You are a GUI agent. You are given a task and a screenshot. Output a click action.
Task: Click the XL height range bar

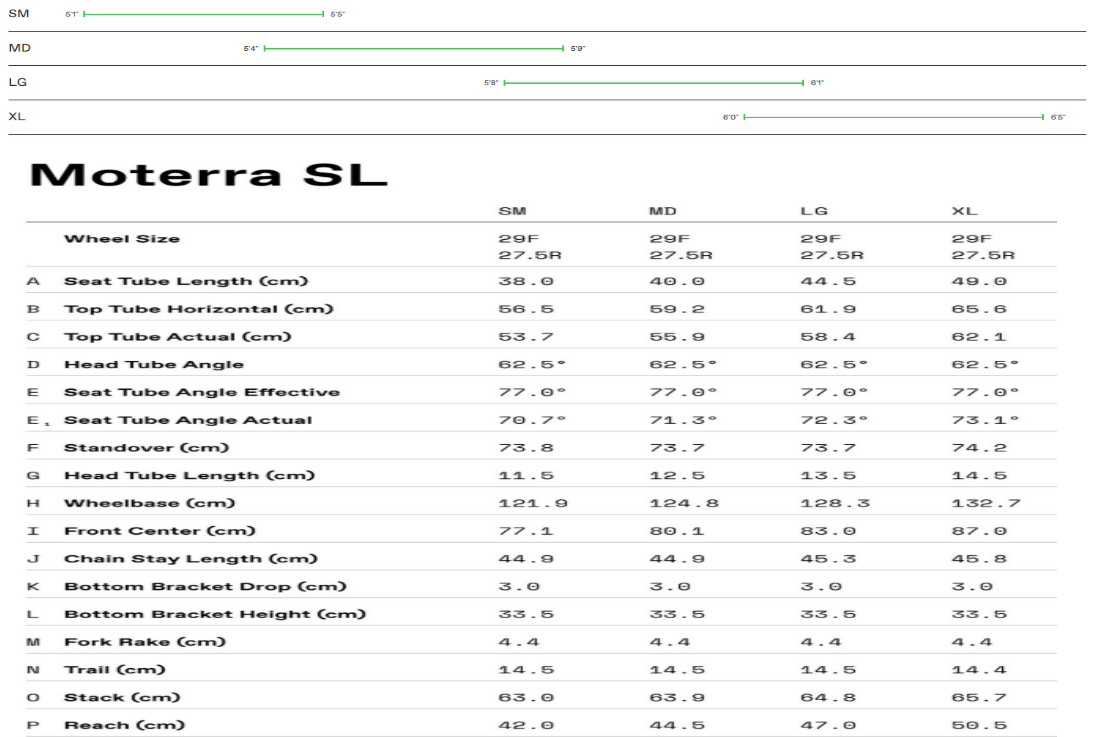[x=893, y=117]
